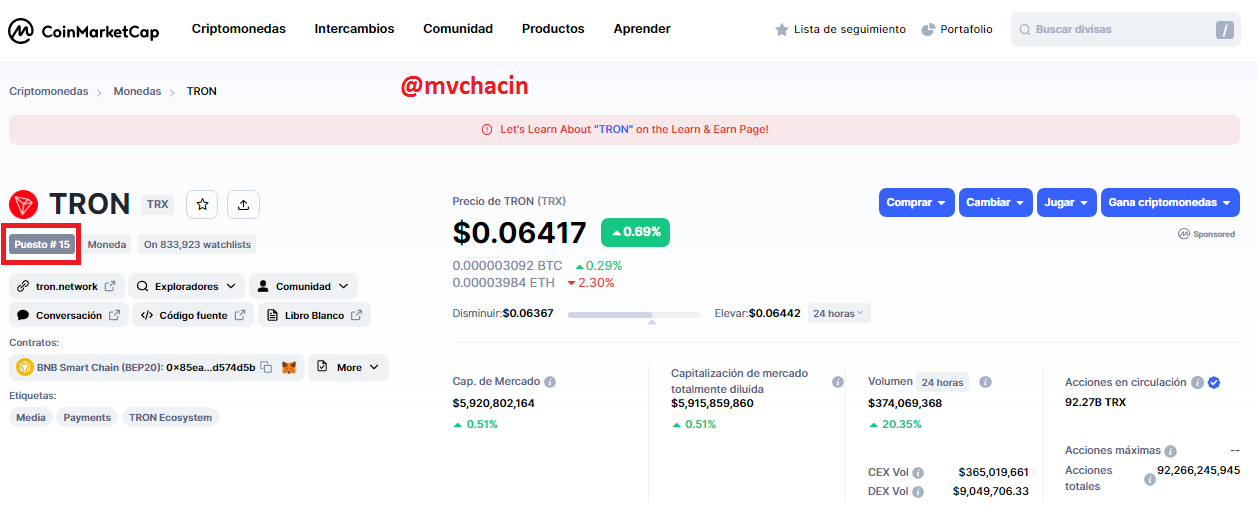1257x508 pixels.
Task: Open the Productos menu
Action: pos(553,29)
